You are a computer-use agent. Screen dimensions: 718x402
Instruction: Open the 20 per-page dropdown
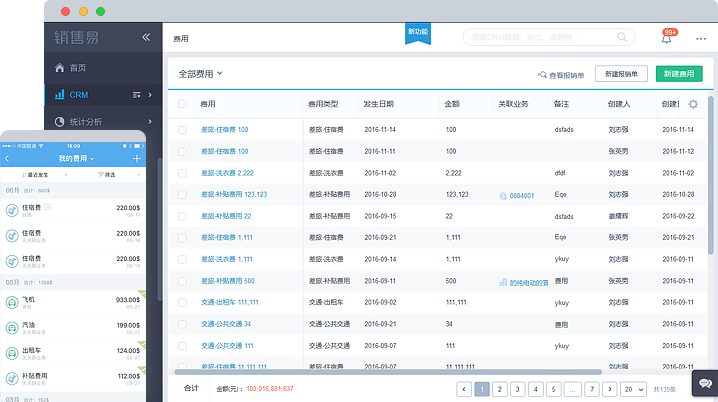(634, 389)
